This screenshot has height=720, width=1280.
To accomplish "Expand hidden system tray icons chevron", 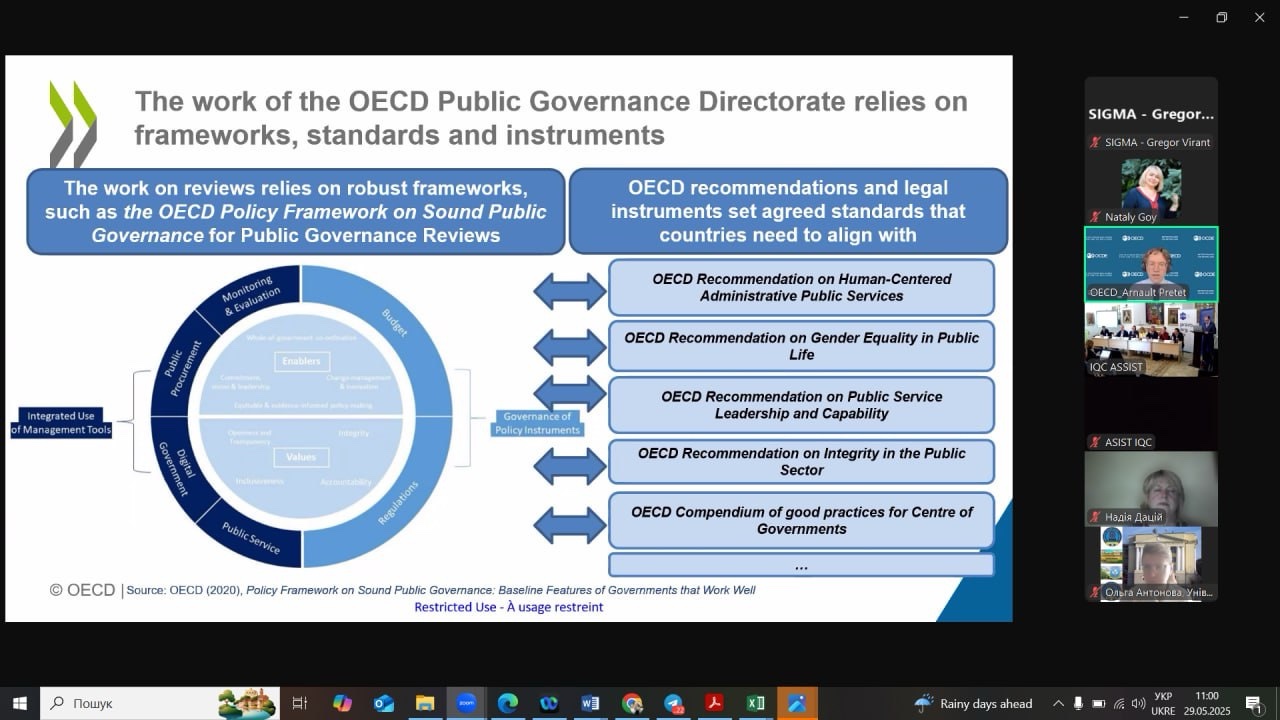I will 1058,703.
